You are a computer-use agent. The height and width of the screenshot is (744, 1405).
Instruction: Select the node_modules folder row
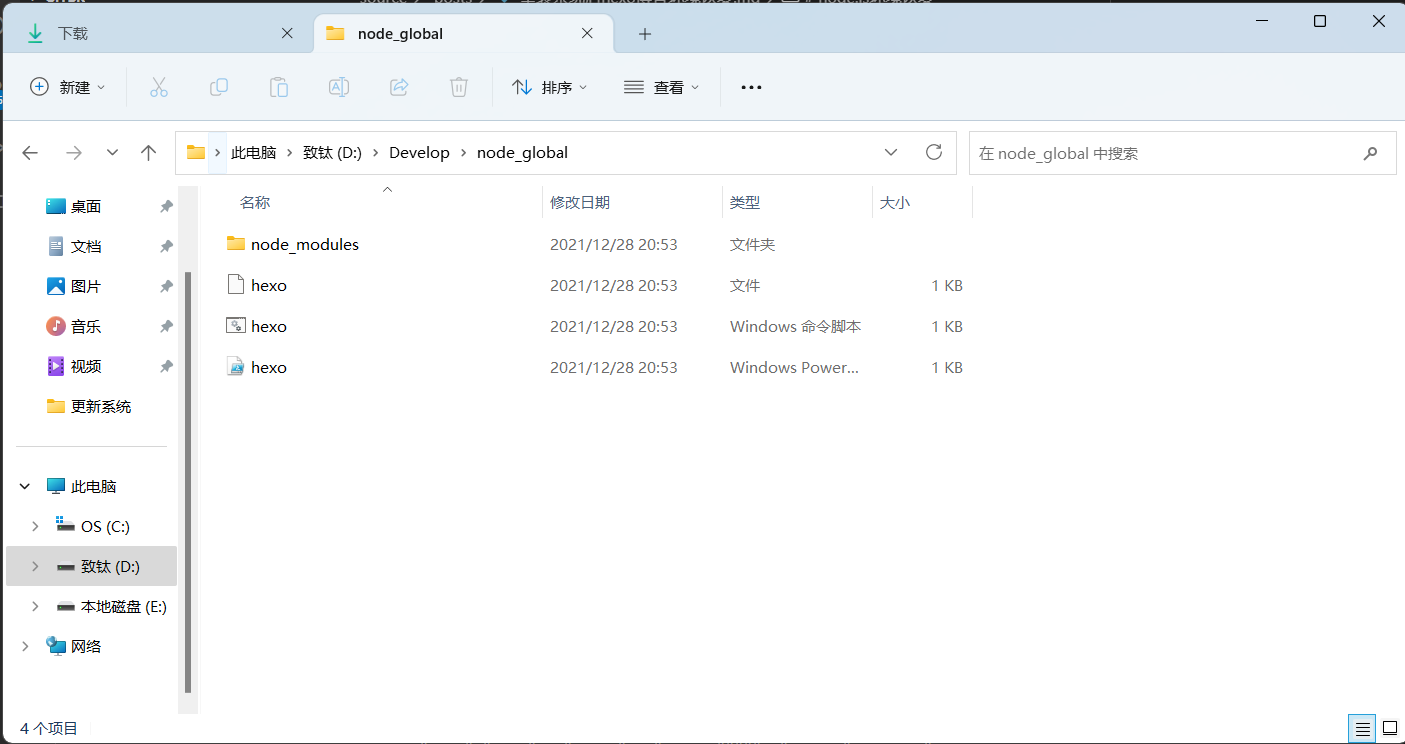tap(595, 244)
